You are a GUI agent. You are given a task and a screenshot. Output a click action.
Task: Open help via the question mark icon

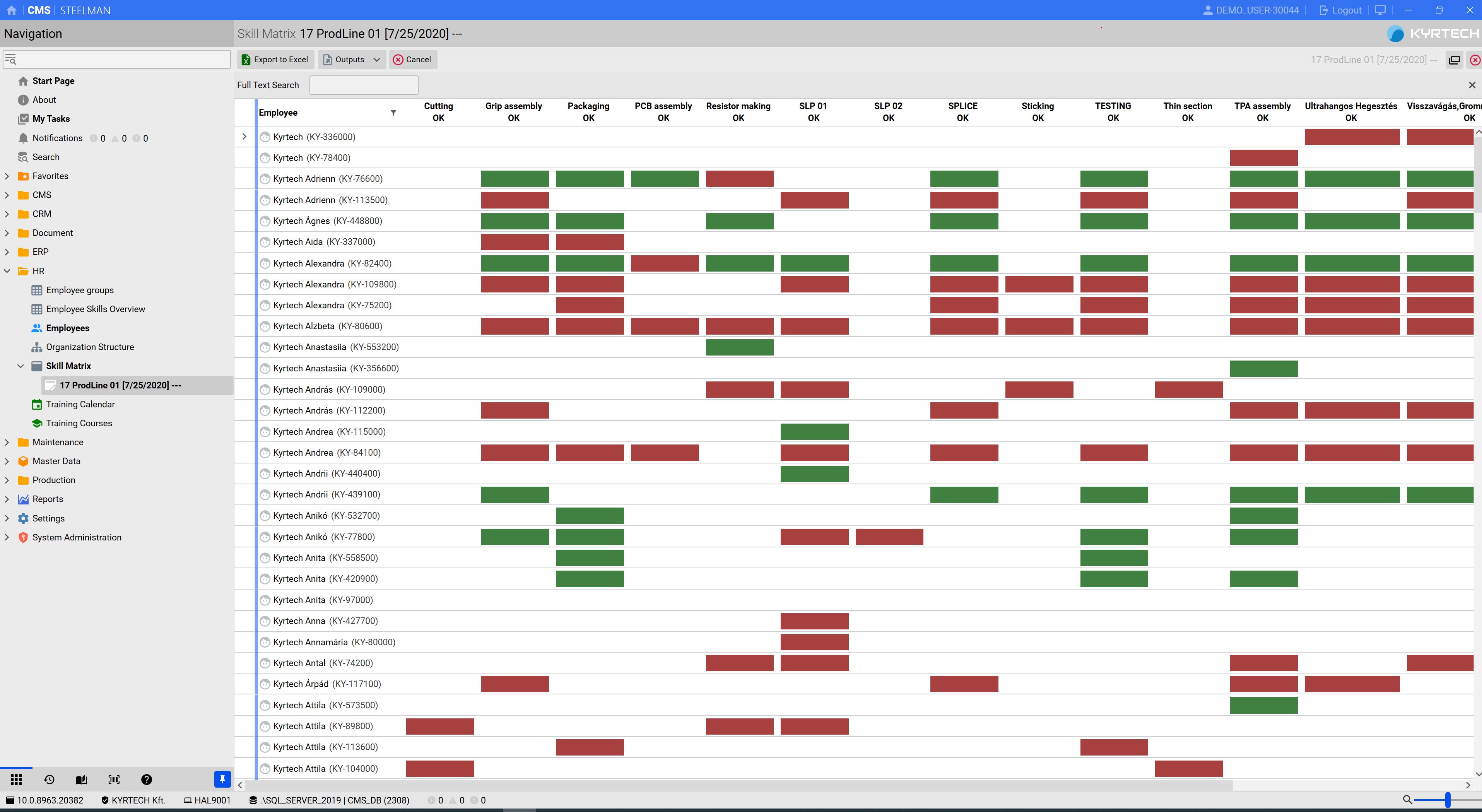(x=147, y=779)
